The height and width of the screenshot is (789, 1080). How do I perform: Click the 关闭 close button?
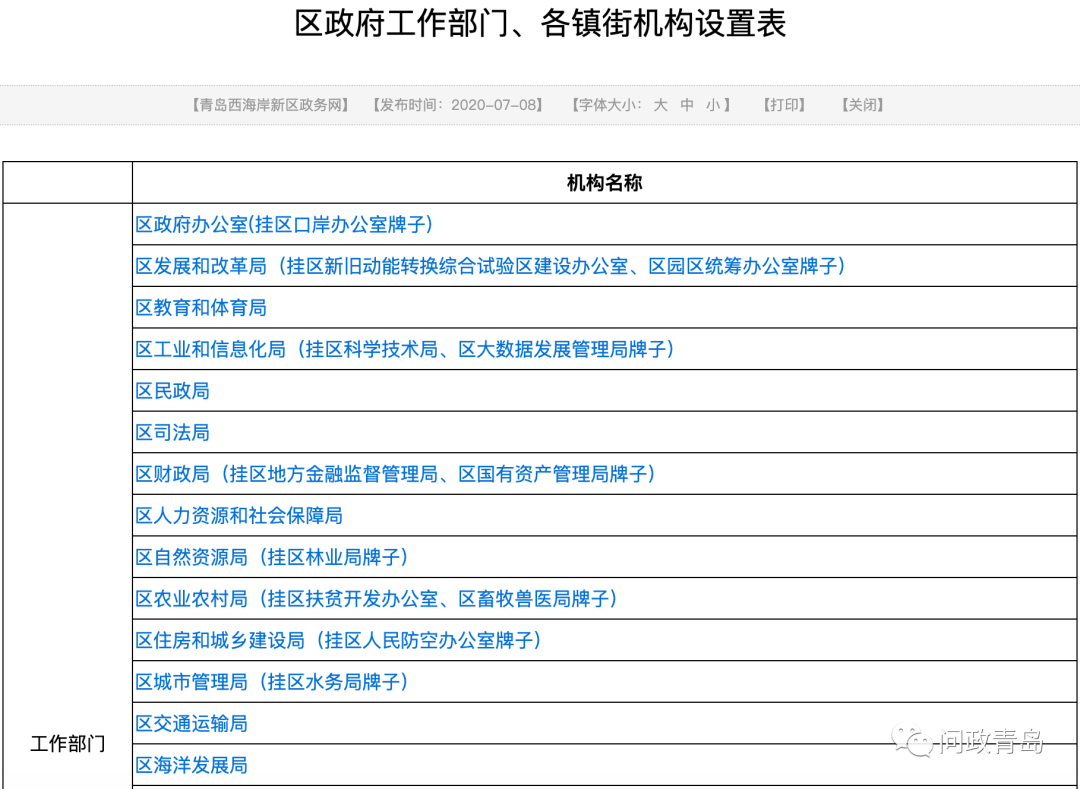pyautogui.click(x=862, y=105)
